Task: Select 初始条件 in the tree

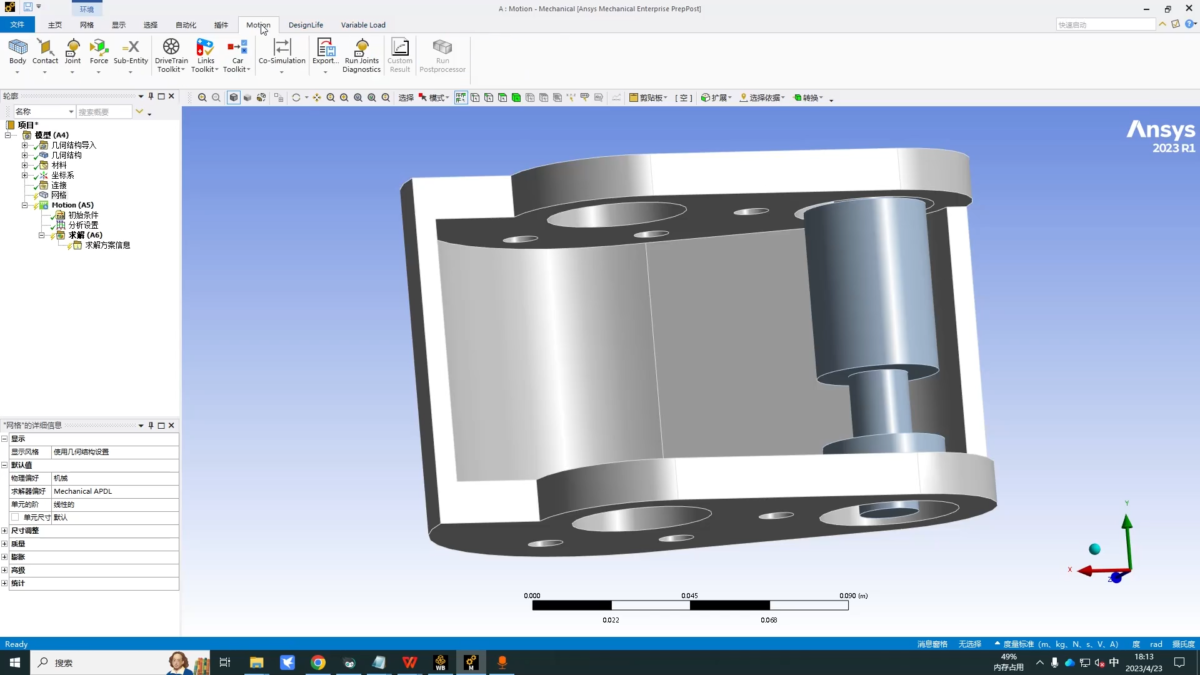Action: click(83, 215)
